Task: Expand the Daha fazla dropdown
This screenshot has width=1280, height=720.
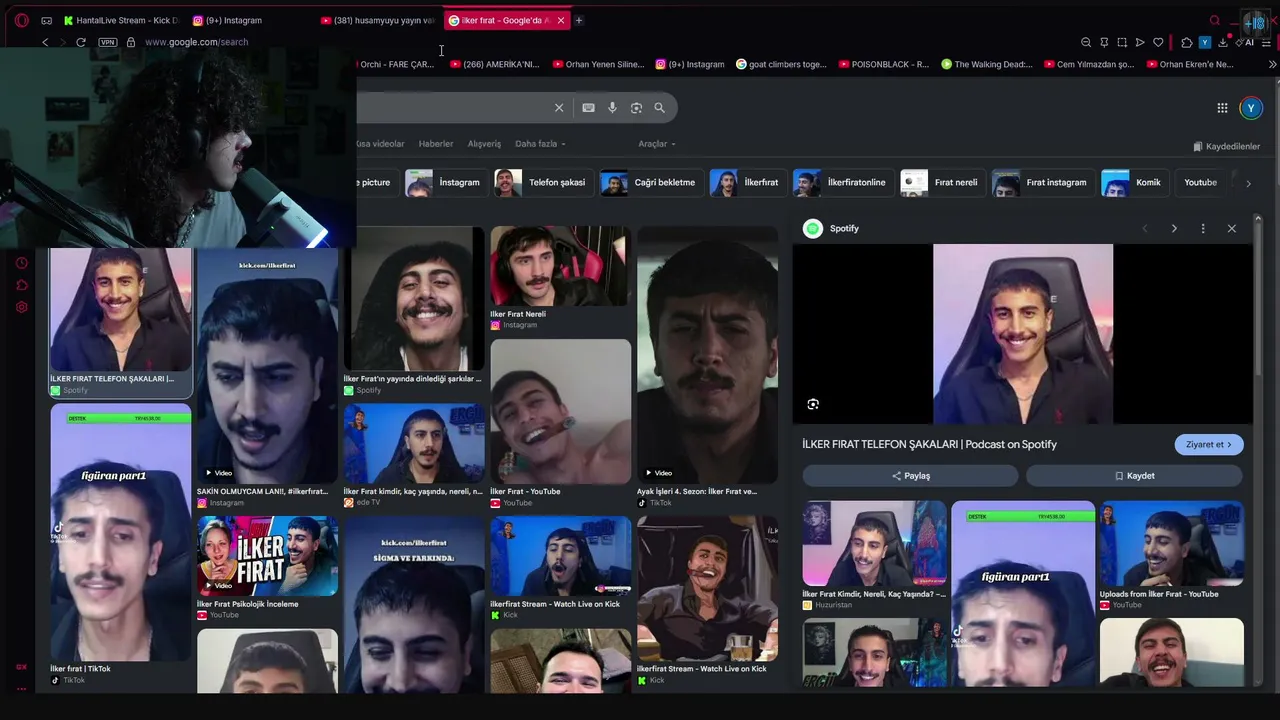Action: (x=540, y=144)
